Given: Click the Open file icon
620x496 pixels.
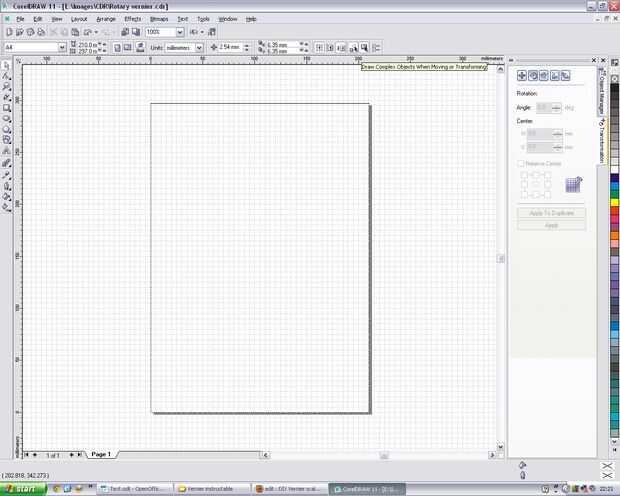Looking at the screenshot, I should tap(19, 32).
